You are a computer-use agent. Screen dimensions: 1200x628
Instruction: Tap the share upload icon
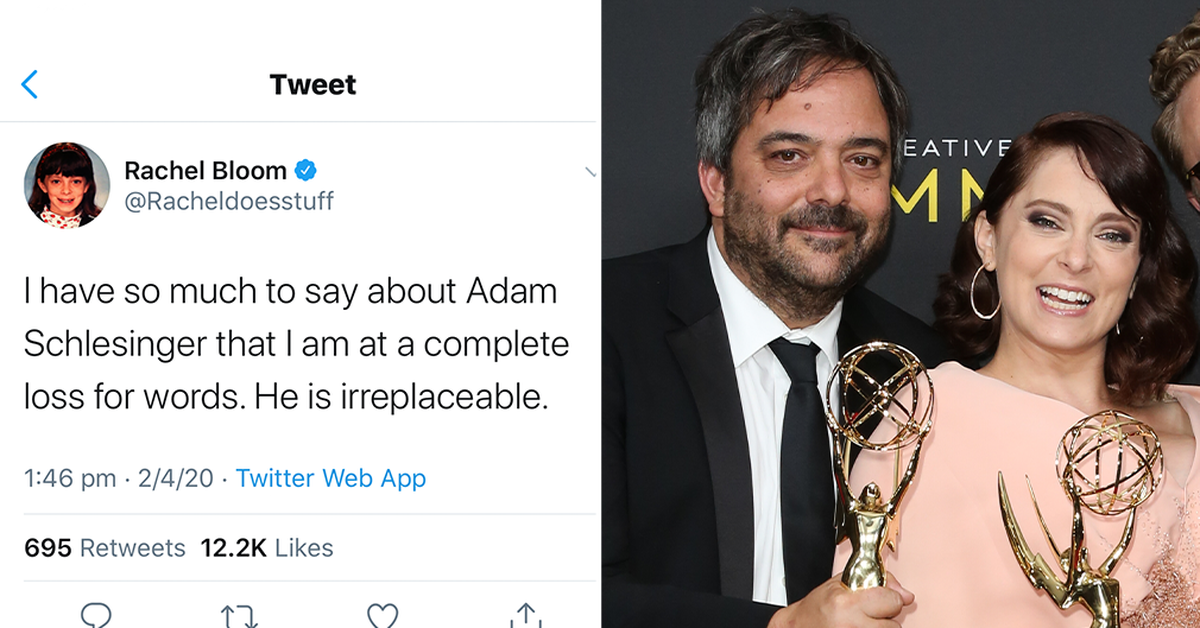tap(524, 615)
